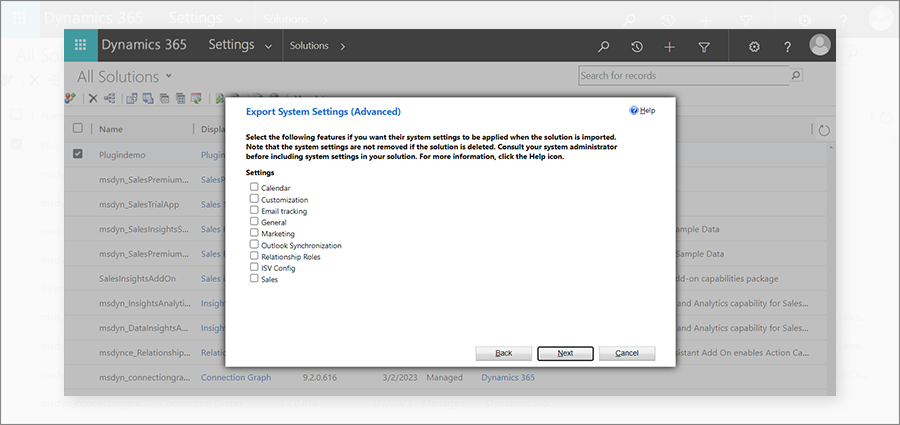The image size is (900, 425).
Task: Open the Help link text in dialog
Action: [x=647, y=110]
